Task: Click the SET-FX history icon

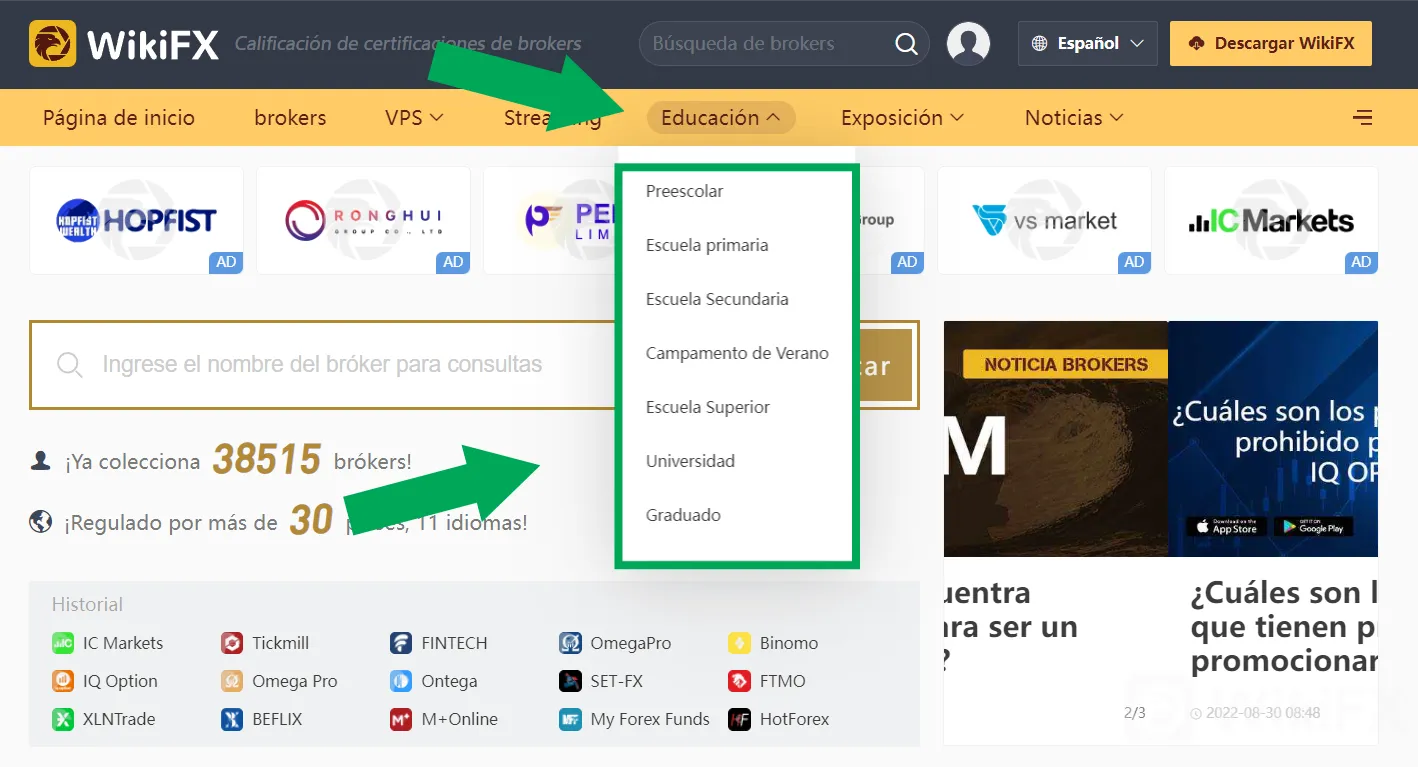Action: click(570, 681)
